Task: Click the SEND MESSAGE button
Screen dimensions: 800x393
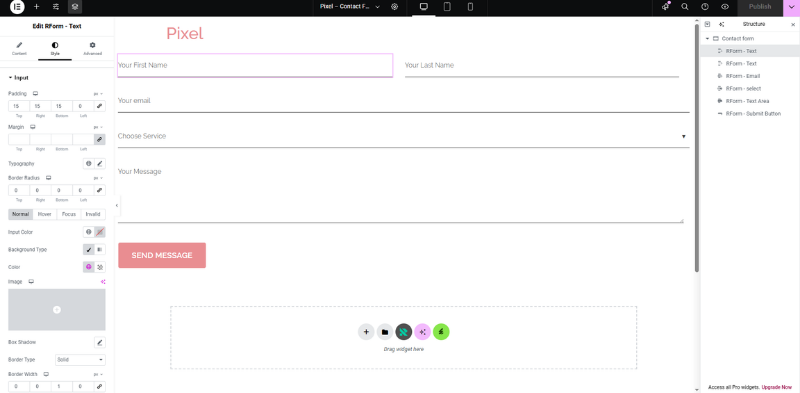Action: pyautogui.click(x=162, y=255)
